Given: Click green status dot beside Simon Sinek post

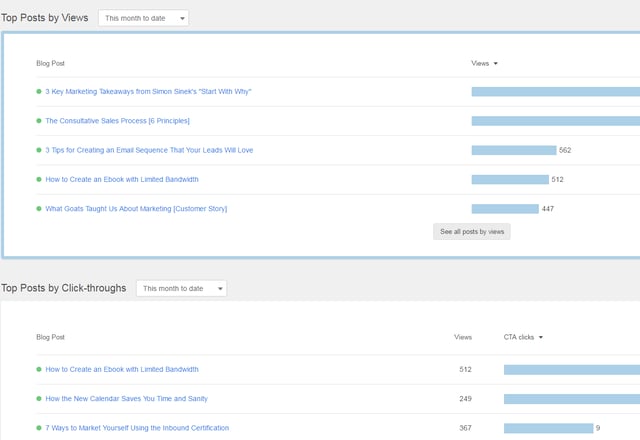Looking at the screenshot, I should (39, 92).
